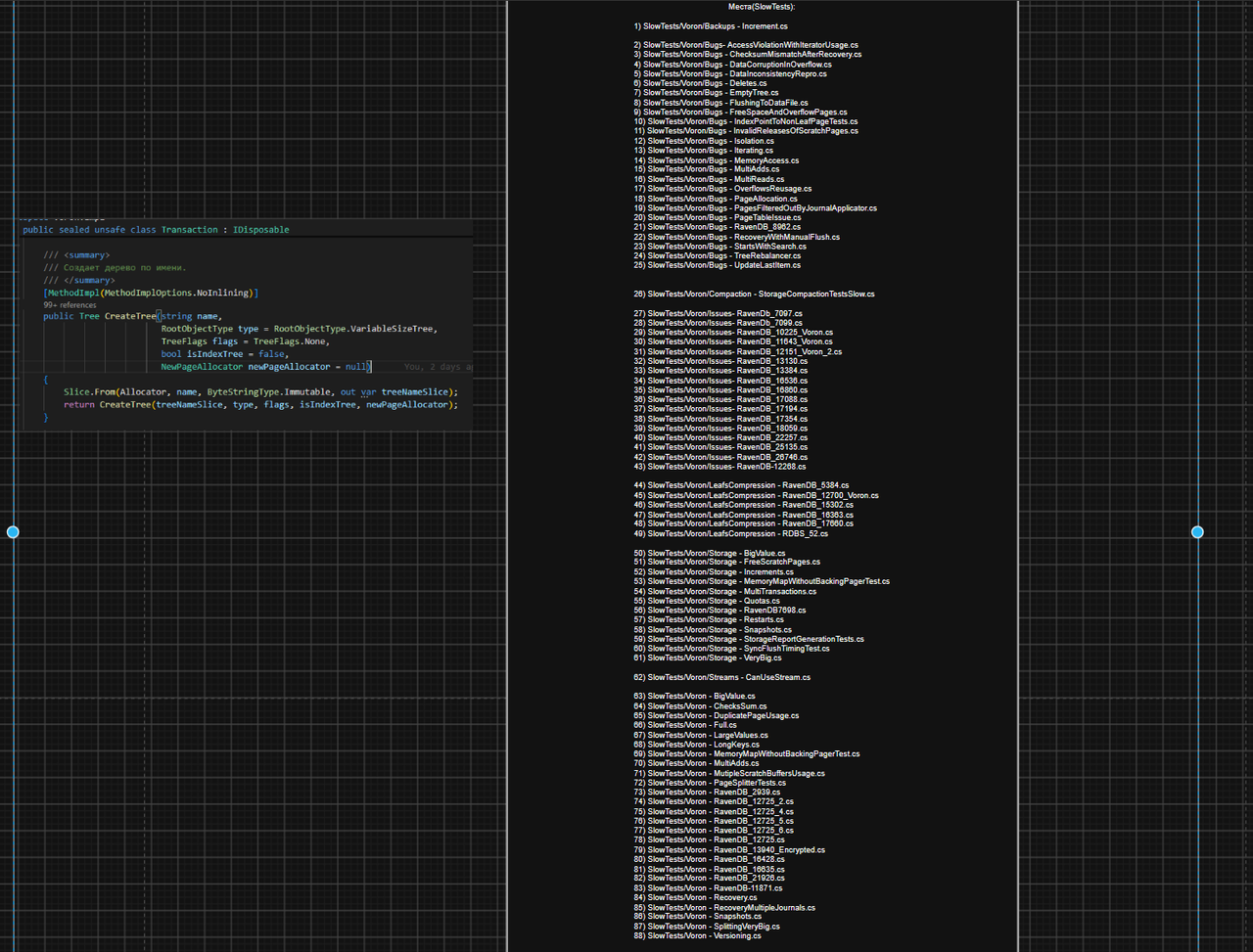The height and width of the screenshot is (952, 1253).
Task: Select row 1 'Backups - Increment.cs'
Action: coord(711,26)
